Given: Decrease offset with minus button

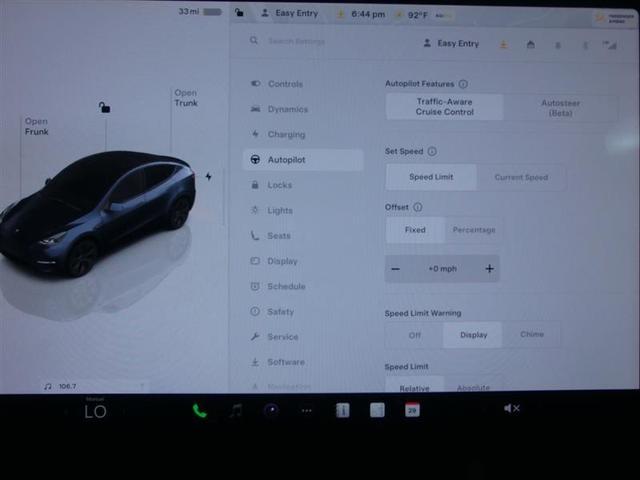Looking at the screenshot, I should pos(396,269).
